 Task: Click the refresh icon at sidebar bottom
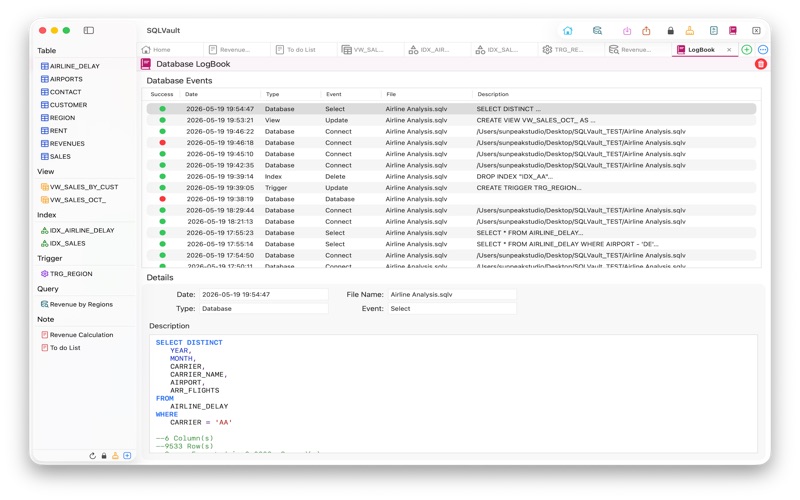[x=92, y=456]
